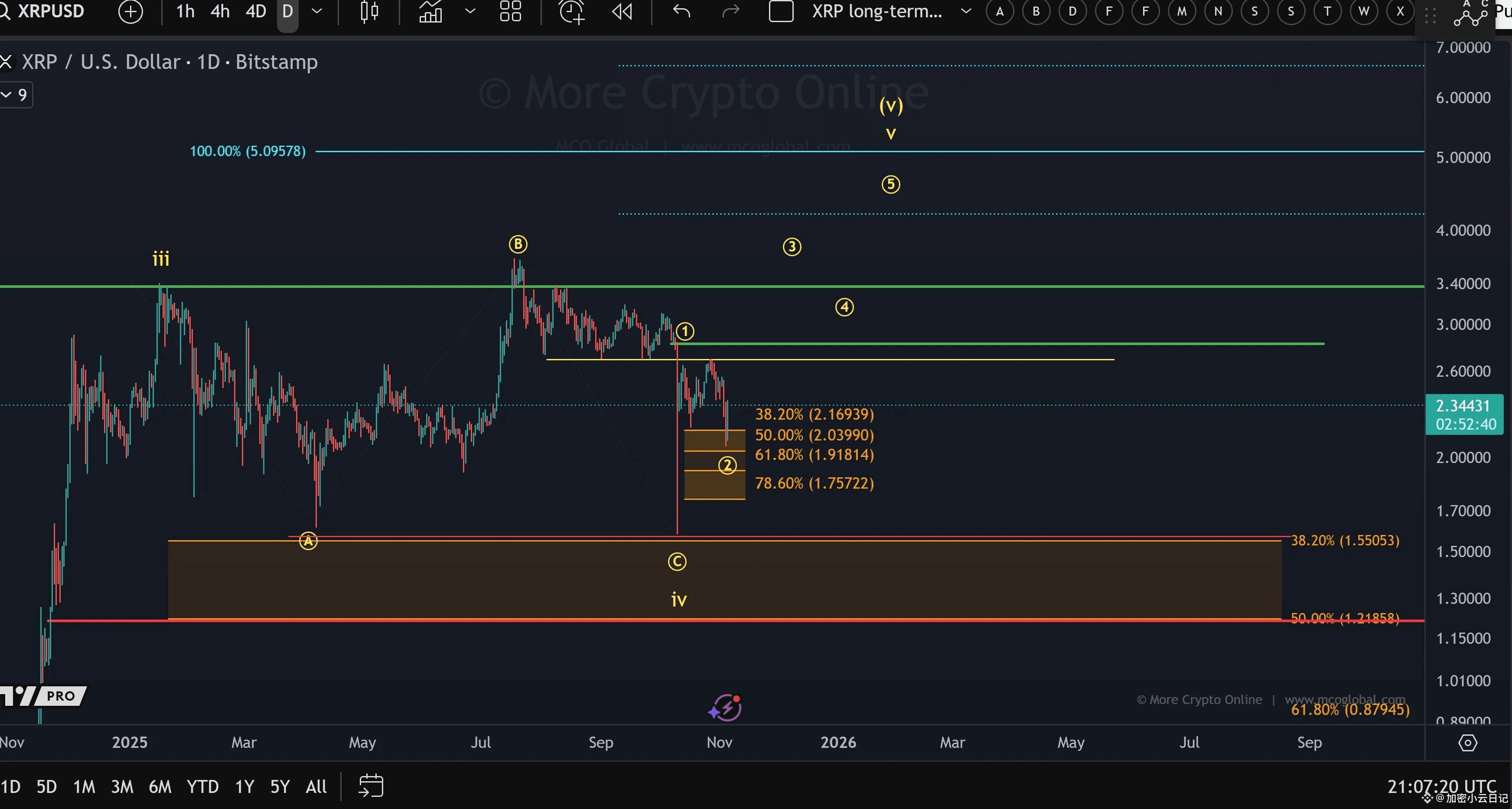1512x809 pixels.
Task: Create a price alert with alarm icon
Action: click(x=571, y=11)
